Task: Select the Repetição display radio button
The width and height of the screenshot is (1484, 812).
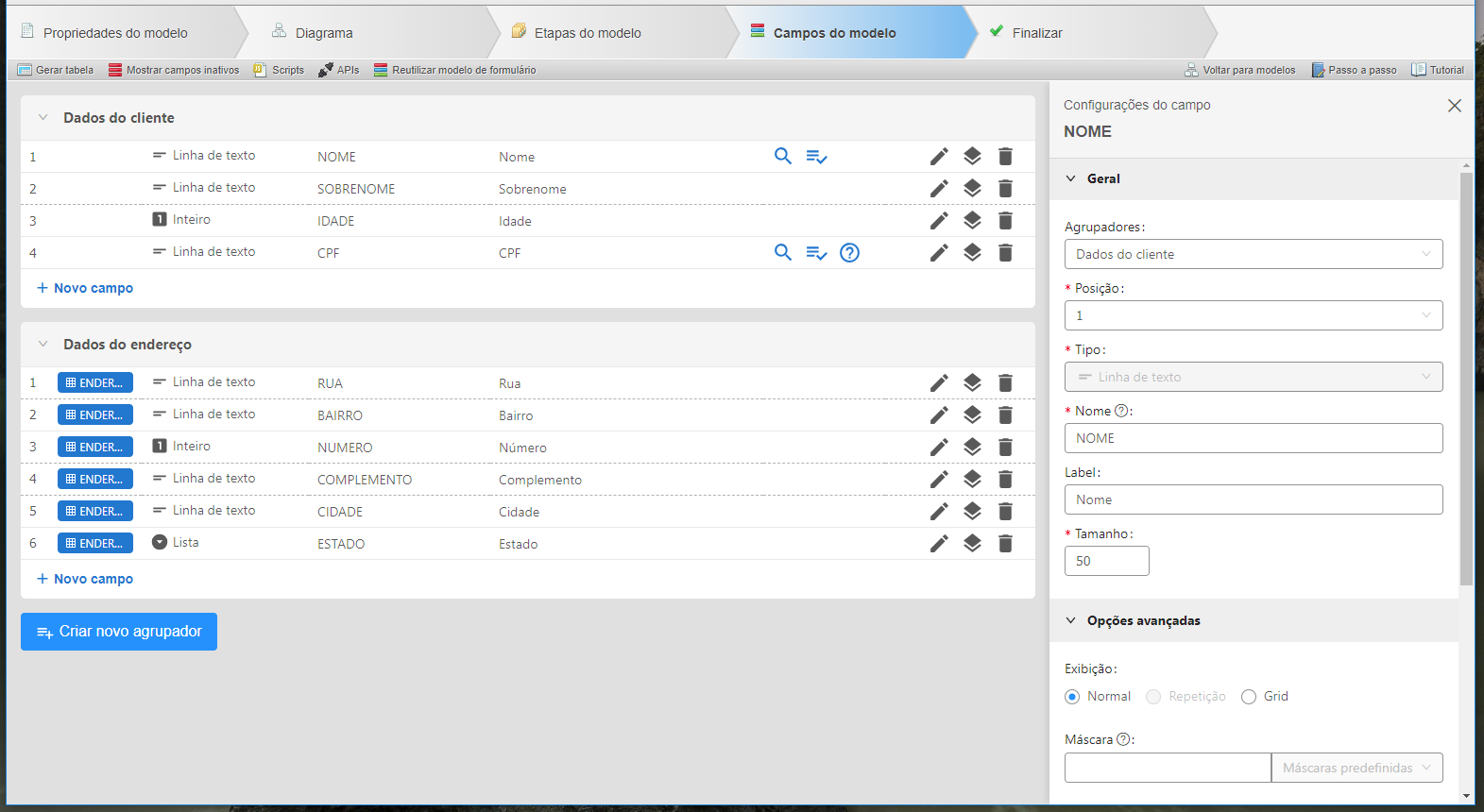Action: click(x=1153, y=697)
